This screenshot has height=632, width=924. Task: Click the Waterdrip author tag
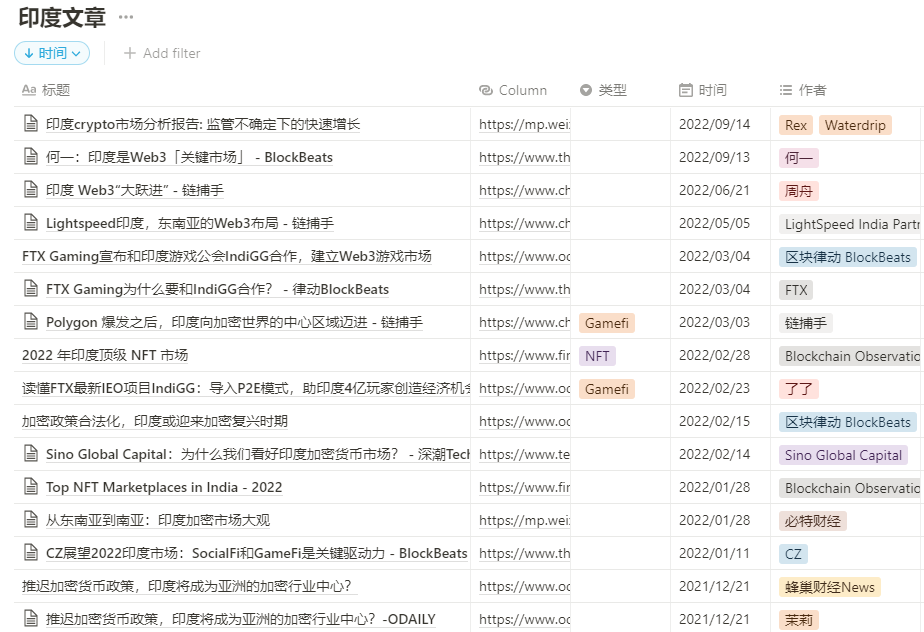pos(855,125)
